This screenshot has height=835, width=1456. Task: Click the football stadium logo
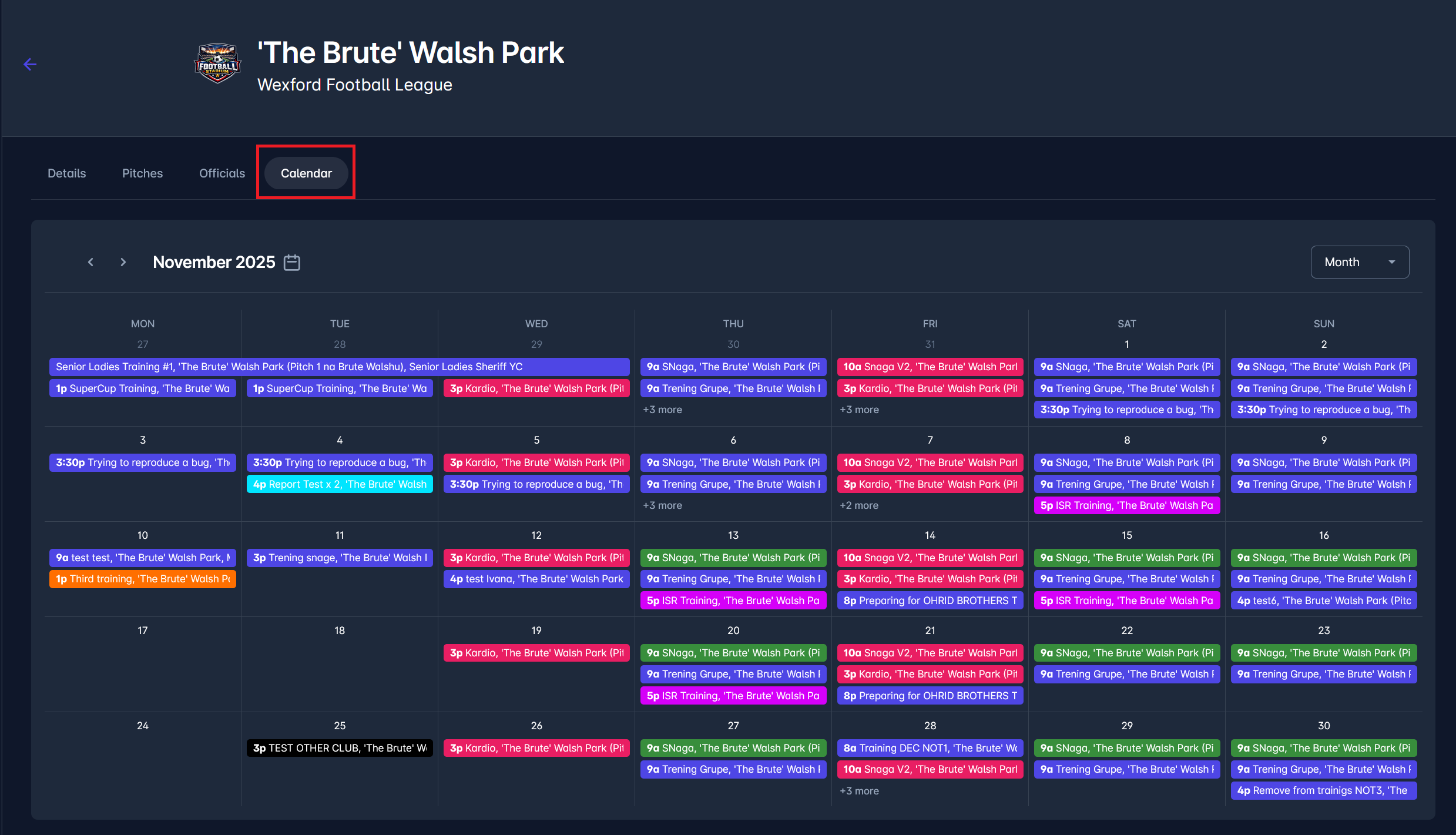pyautogui.click(x=217, y=63)
